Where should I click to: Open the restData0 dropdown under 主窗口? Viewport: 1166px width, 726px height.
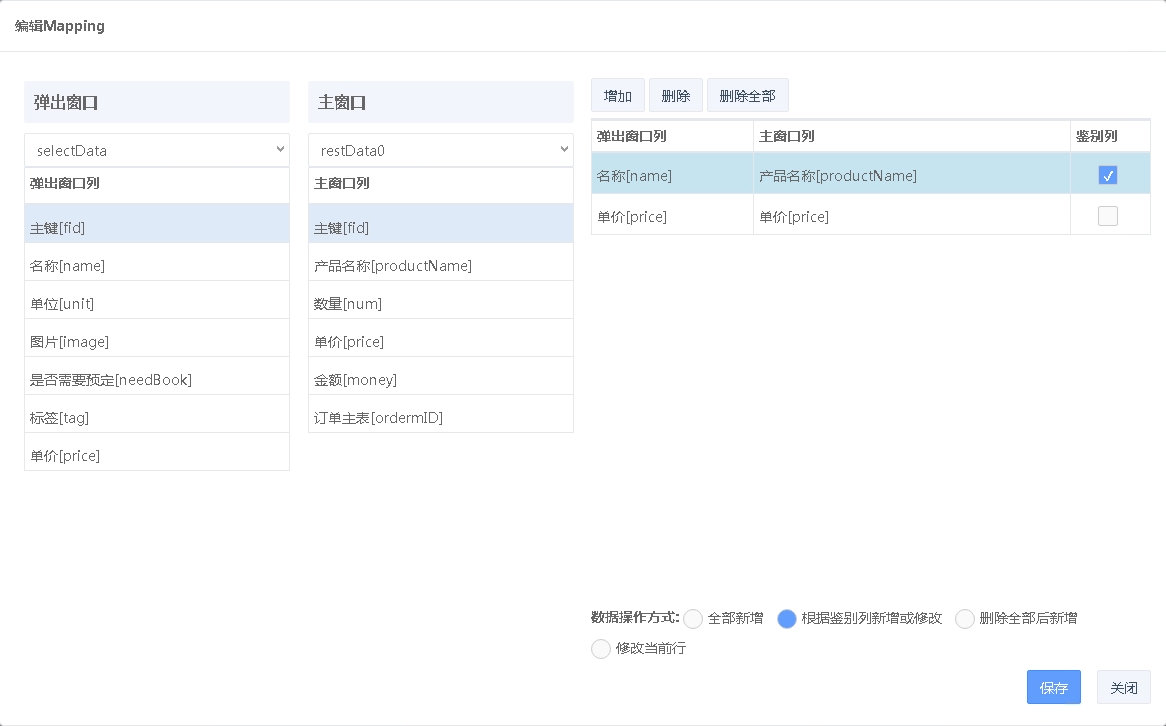click(x=441, y=150)
